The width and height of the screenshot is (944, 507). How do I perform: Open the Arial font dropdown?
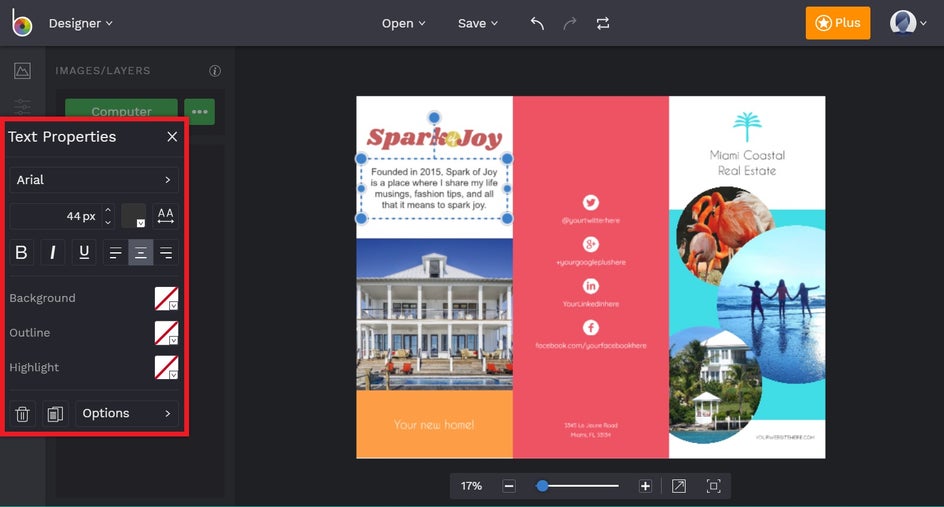pyautogui.click(x=94, y=180)
